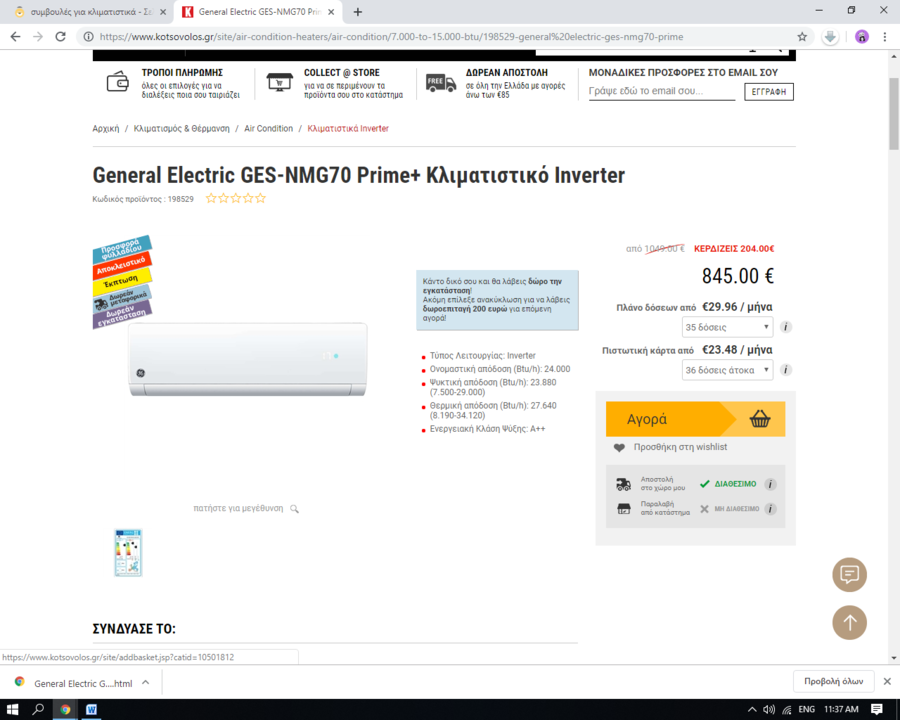Screen dimensions: 900x720
Task: Click the Εκπτωση yellow promo badge
Action: click(122, 280)
